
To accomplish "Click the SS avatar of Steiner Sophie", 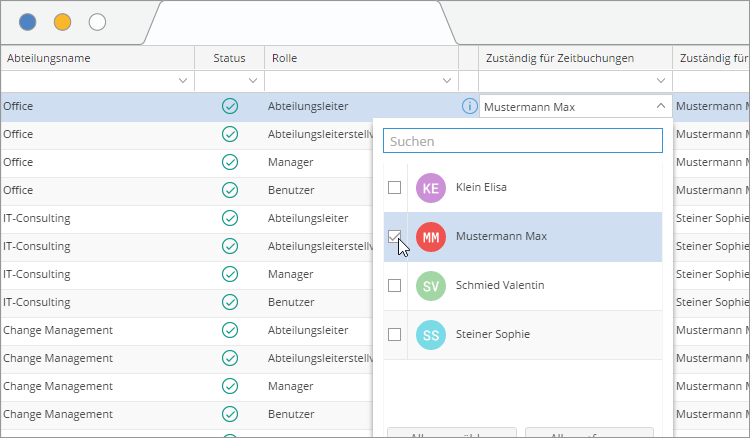I will pyautogui.click(x=431, y=335).
